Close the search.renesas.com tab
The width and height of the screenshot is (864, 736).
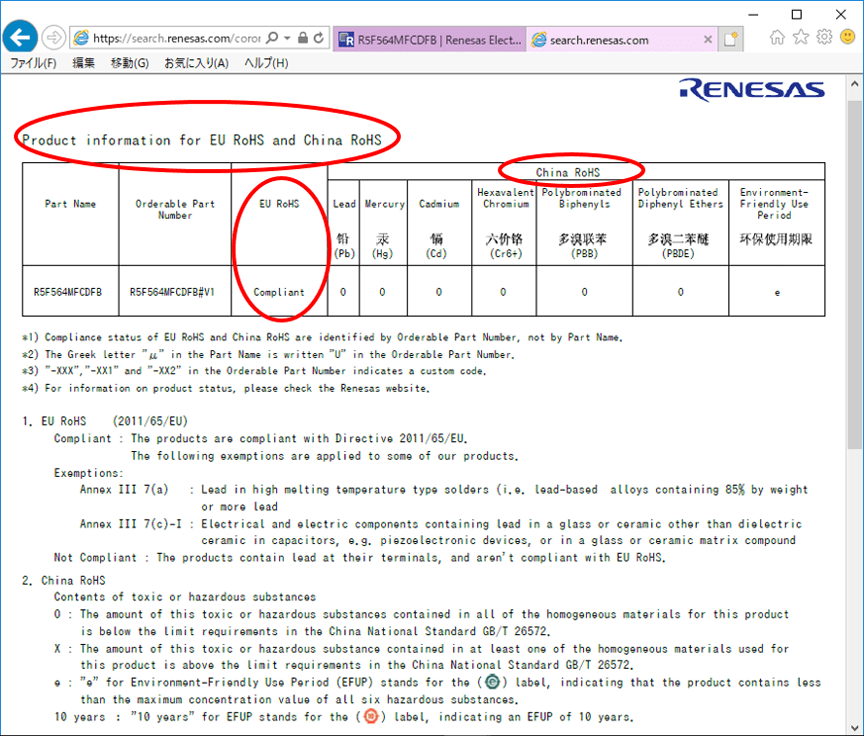coord(708,40)
